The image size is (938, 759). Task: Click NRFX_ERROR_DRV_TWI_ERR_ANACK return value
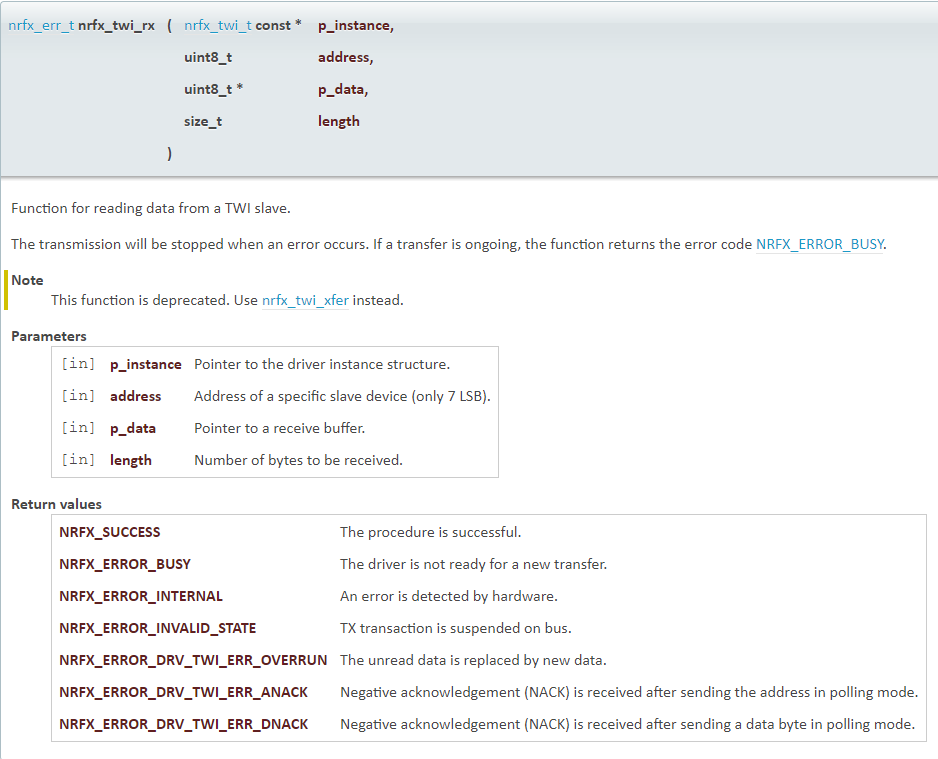pyautogui.click(x=184, y=692)
